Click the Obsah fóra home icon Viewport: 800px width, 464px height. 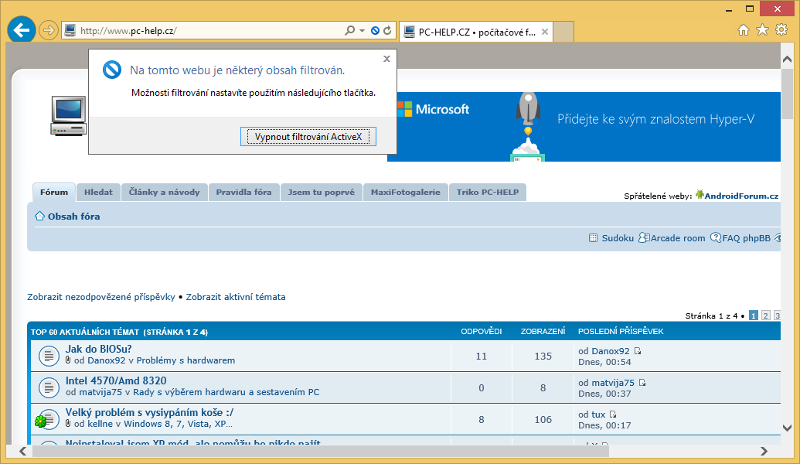coord(40,216)
